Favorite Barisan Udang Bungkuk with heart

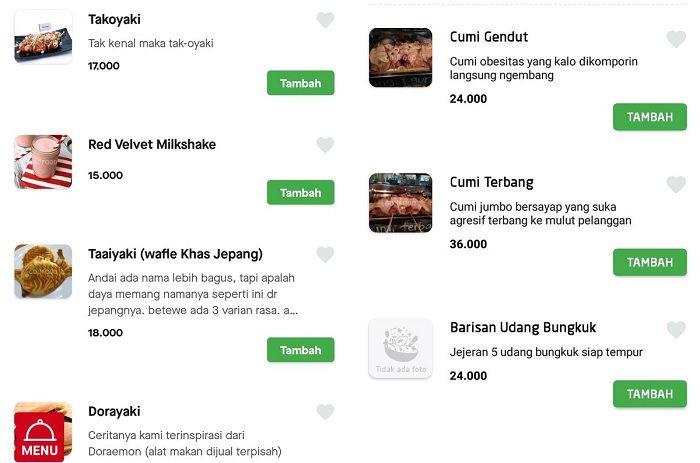(x=676, y=330)
